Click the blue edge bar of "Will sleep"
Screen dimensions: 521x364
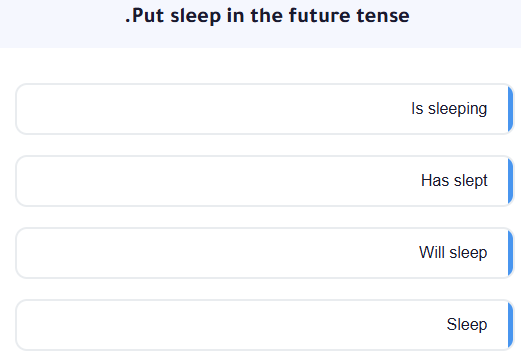pos(510,253)
